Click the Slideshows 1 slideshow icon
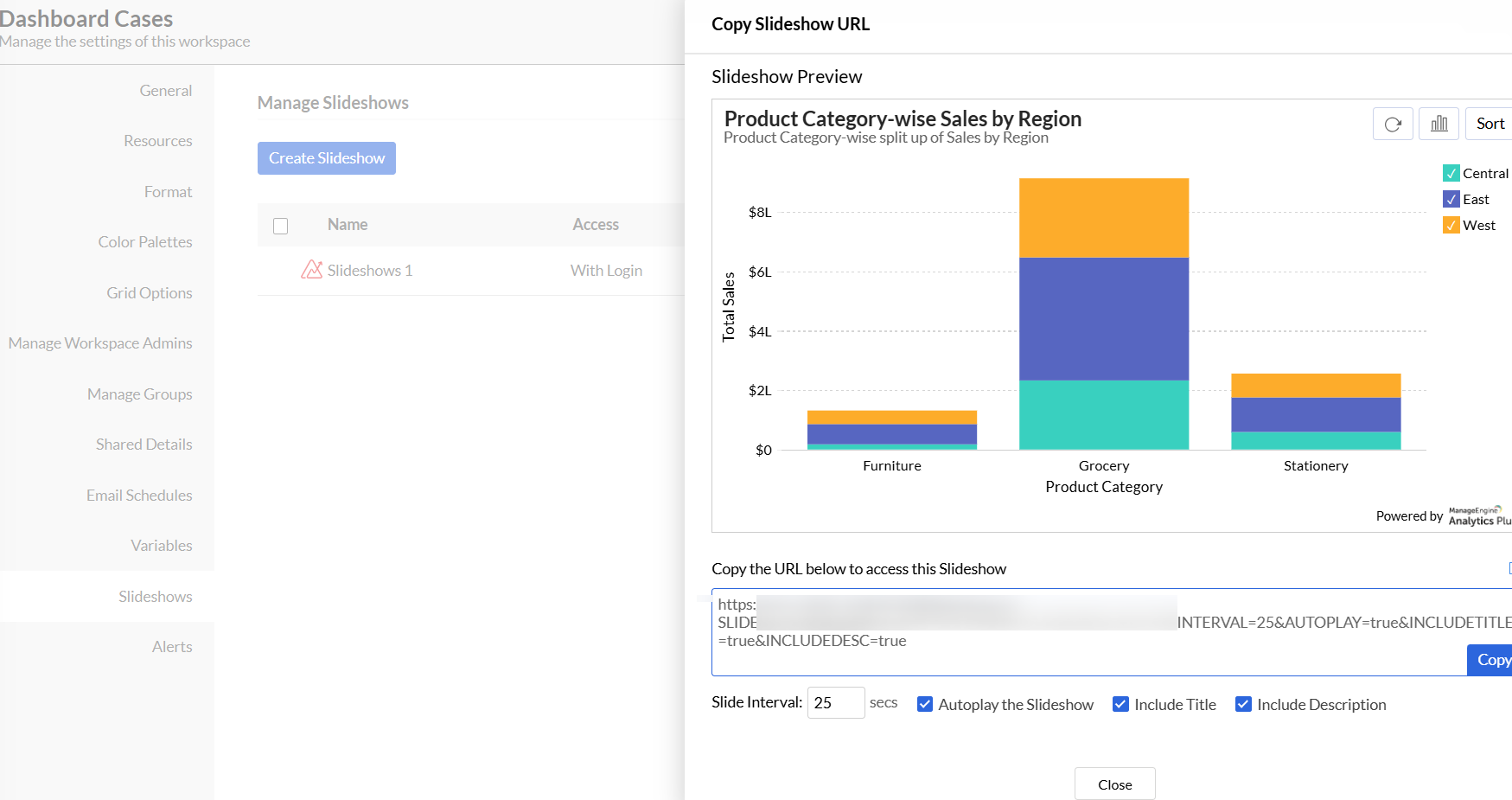Image resolution: width=1512 pixels, height=800 pixels. pyautogui.click(x=311, y=270)
